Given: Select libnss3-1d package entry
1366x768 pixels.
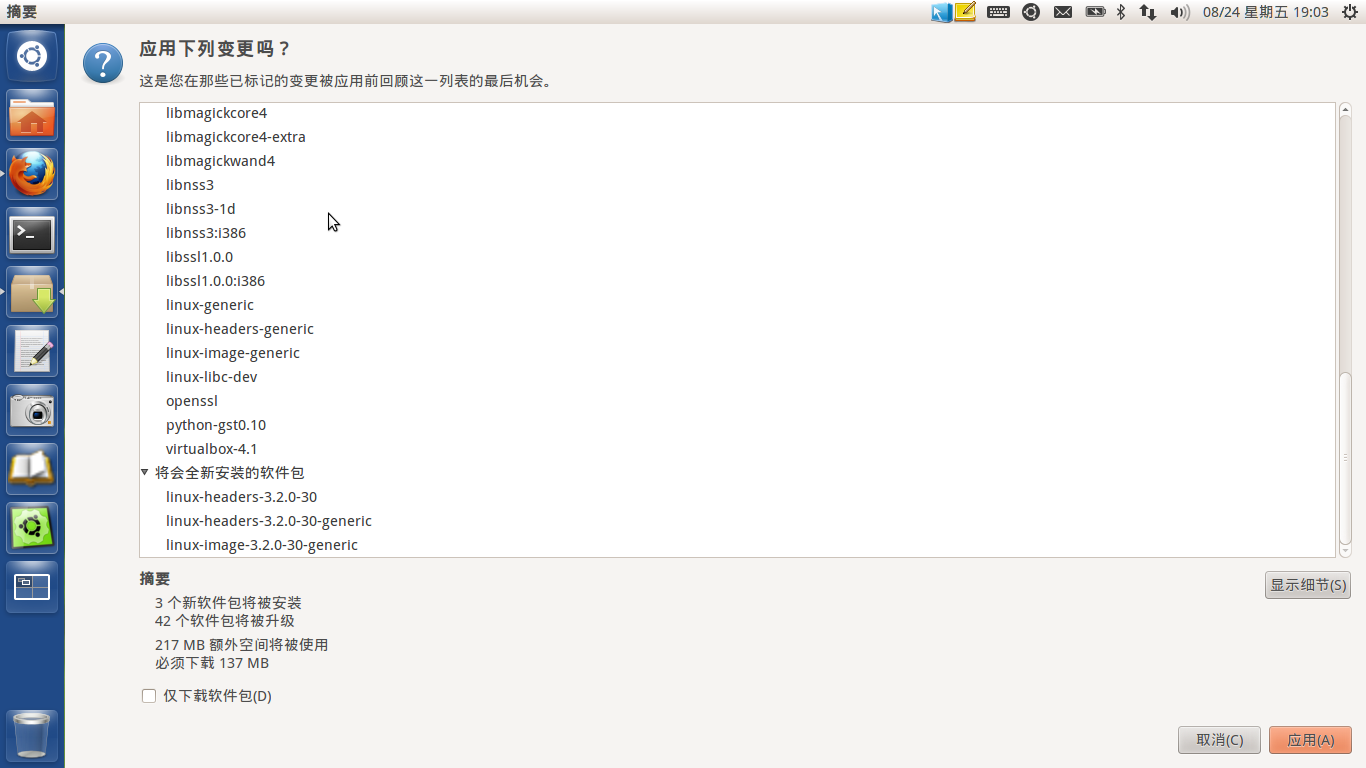Looking at the screenshot, I should [x=737, y=209].
